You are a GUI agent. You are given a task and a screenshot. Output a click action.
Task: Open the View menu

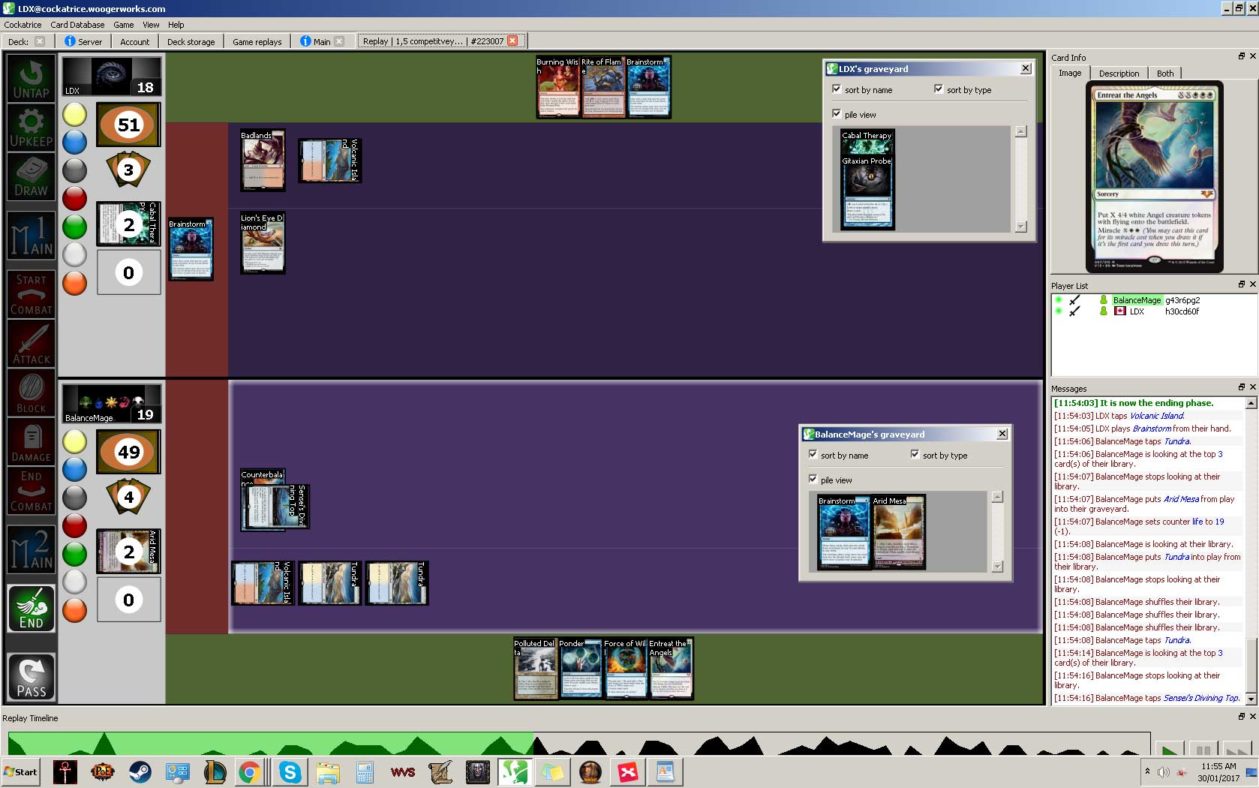tap(151, 24)
